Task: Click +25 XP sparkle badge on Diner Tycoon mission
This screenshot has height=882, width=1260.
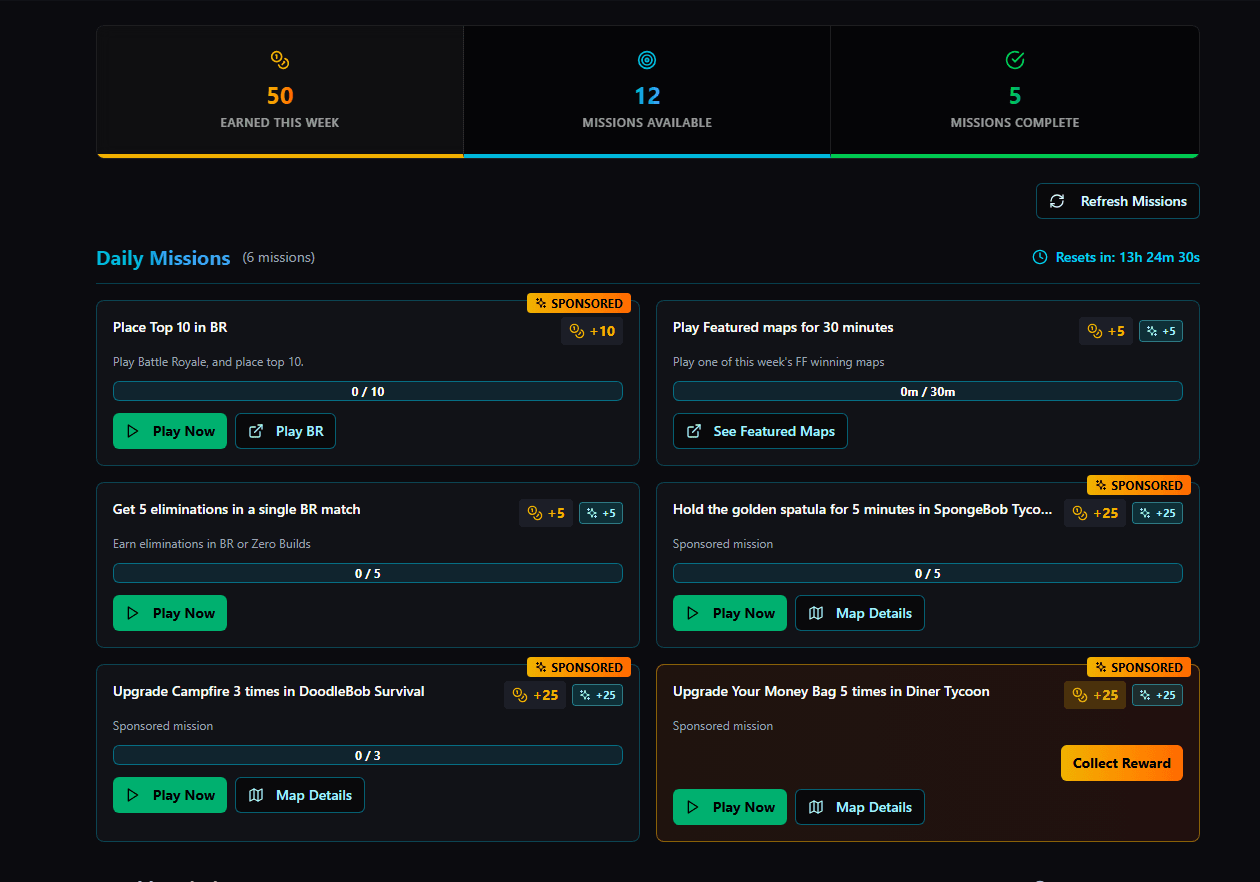Action: 1157,695
